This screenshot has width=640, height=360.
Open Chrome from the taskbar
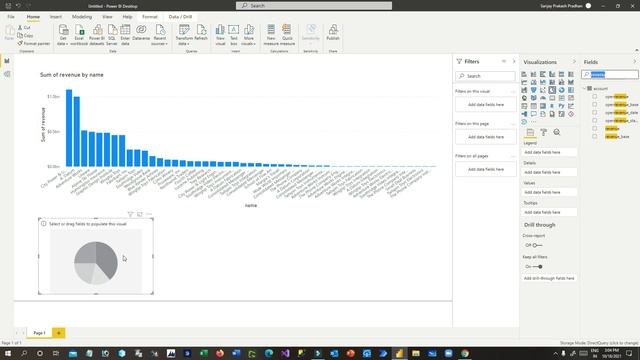coord(464,353)
